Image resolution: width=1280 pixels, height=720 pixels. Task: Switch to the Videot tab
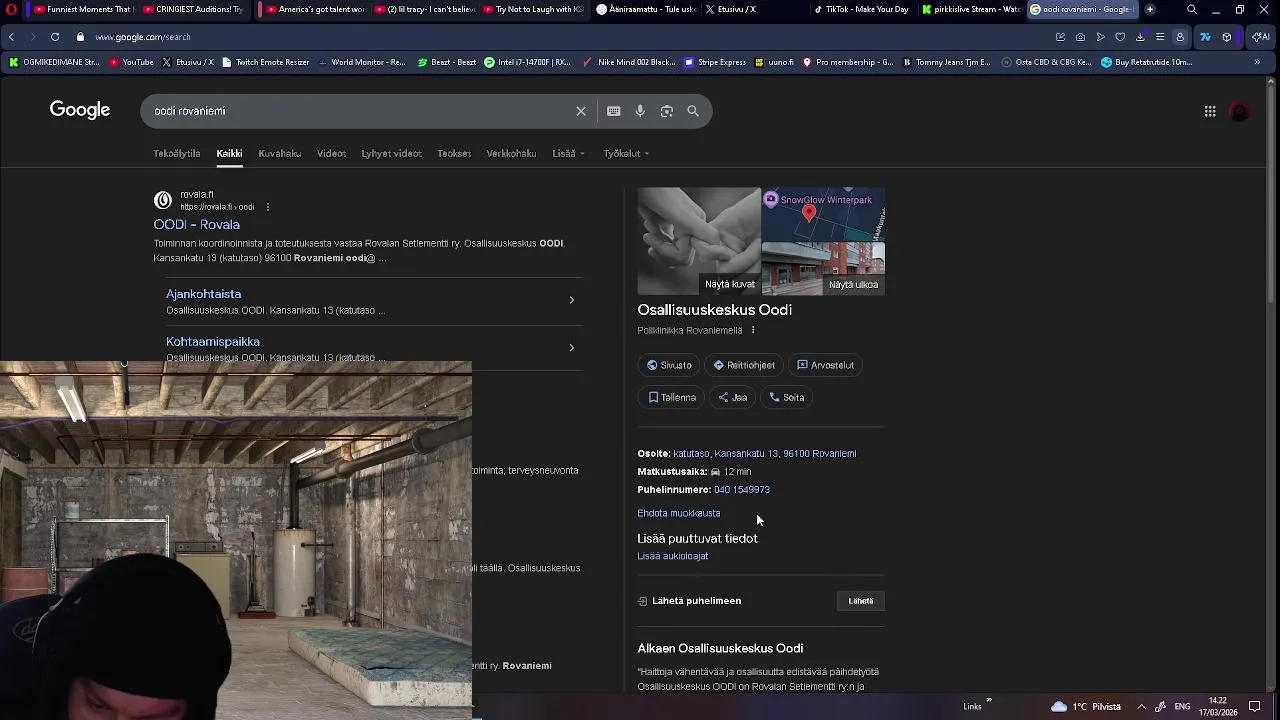click(x=331, y=153)
